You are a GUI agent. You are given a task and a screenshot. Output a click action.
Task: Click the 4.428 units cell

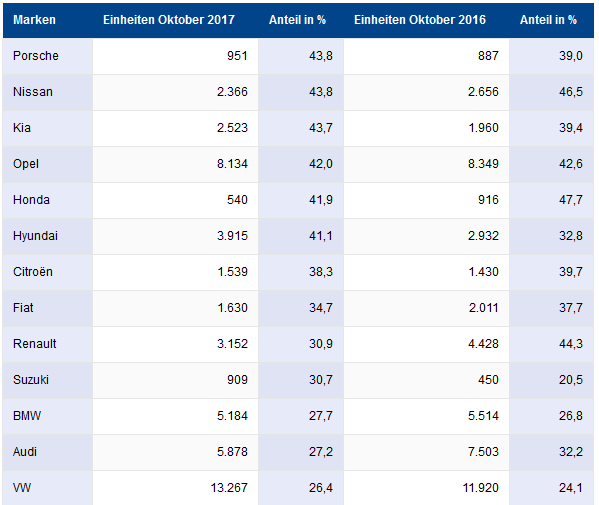(427, 344)
